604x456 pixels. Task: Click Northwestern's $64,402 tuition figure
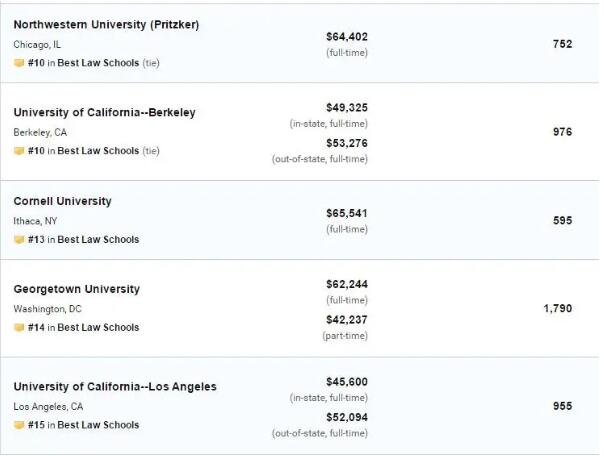(x=347, y=37)
